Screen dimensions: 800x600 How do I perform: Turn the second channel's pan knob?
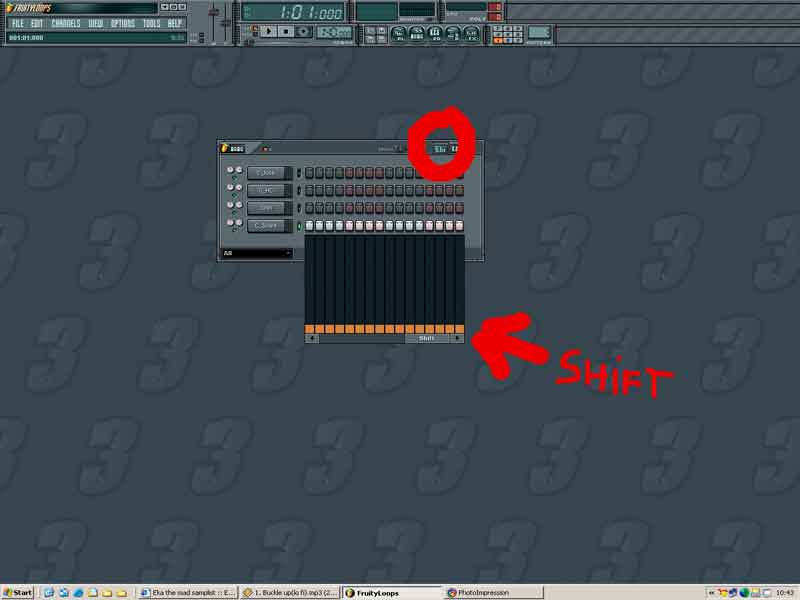pyautogui.click(x=230, y=187)
